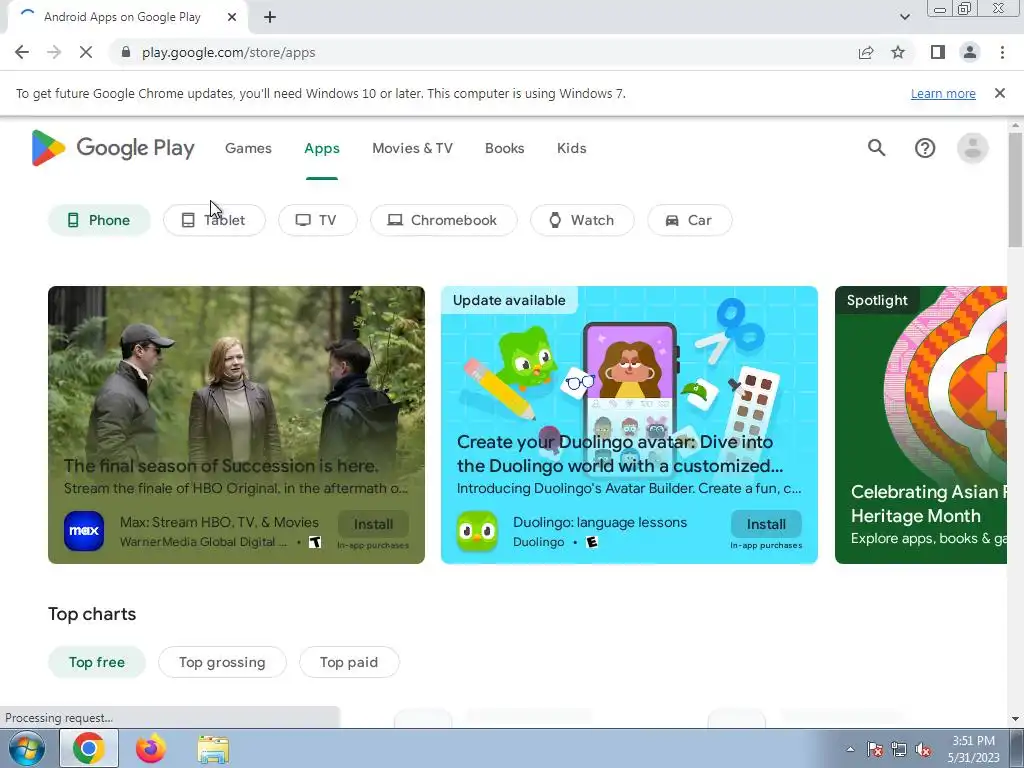Click the muted volume tray icon
This screenshot has height=768, width=1024.
pyautogui.click(x=923, y=750)
